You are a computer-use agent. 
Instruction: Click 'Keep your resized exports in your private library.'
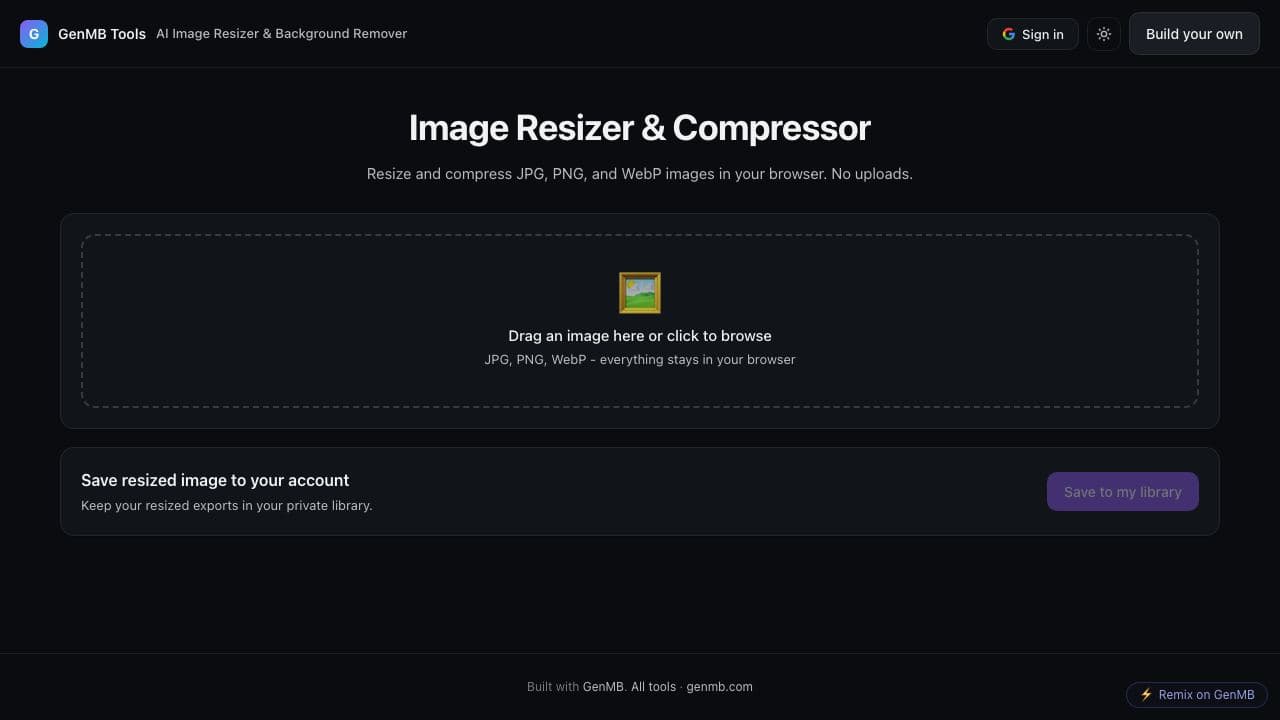227,506
